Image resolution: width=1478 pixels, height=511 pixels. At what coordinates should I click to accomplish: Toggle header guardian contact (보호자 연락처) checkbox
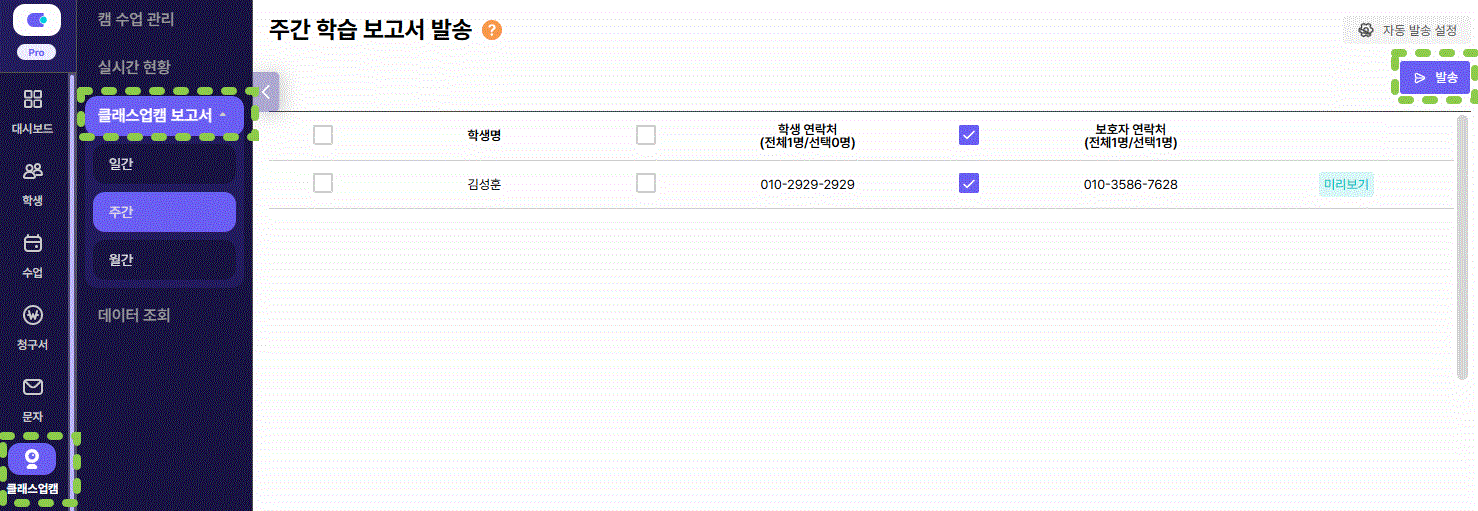tap(969, 135)
